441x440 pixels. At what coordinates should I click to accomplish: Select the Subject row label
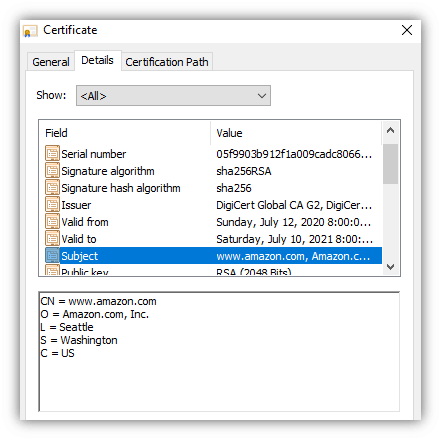pos(80,256)
